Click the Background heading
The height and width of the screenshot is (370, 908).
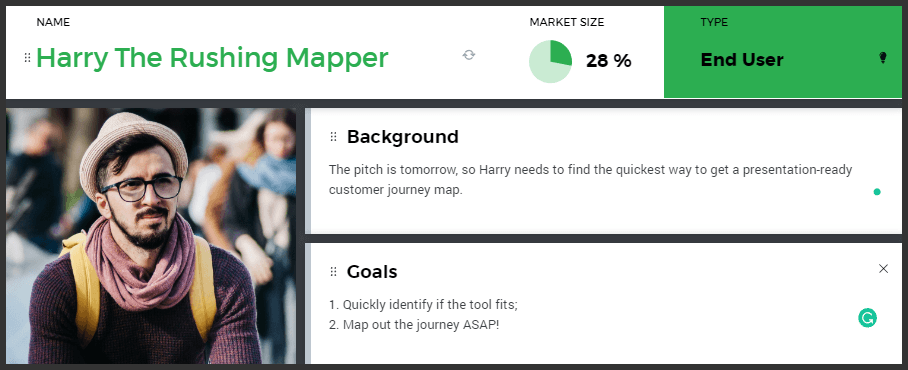pyautogui.click(x=402, y=137)
